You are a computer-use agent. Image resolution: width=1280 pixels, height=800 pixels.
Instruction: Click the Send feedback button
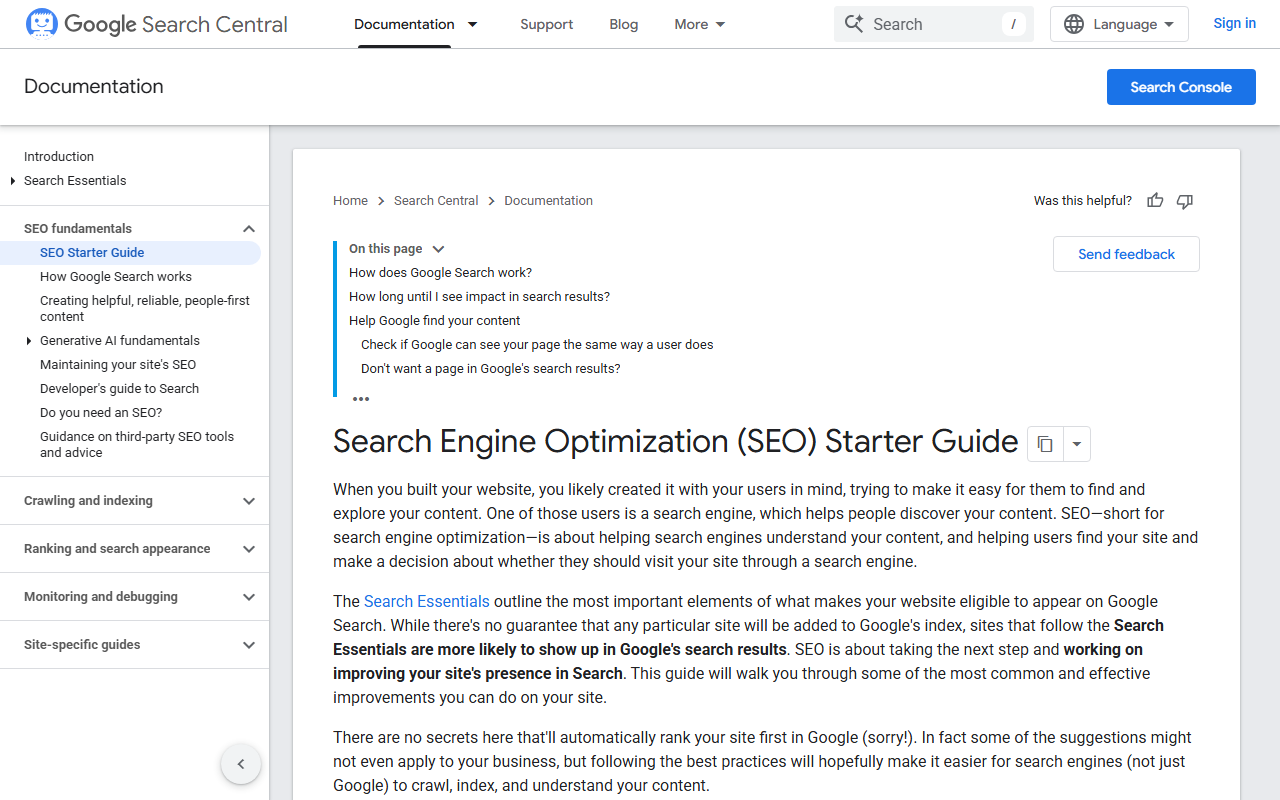tap(1126, 254)
